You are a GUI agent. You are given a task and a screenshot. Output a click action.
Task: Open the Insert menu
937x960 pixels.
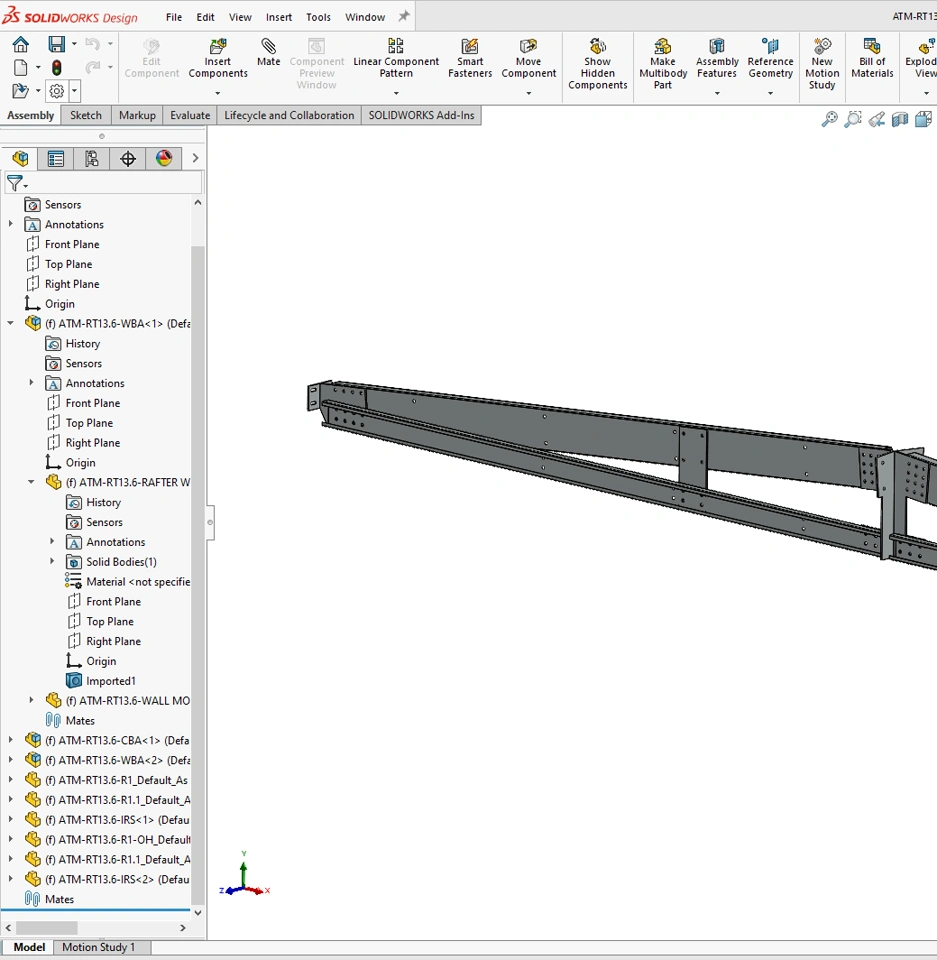click(279, 17)
